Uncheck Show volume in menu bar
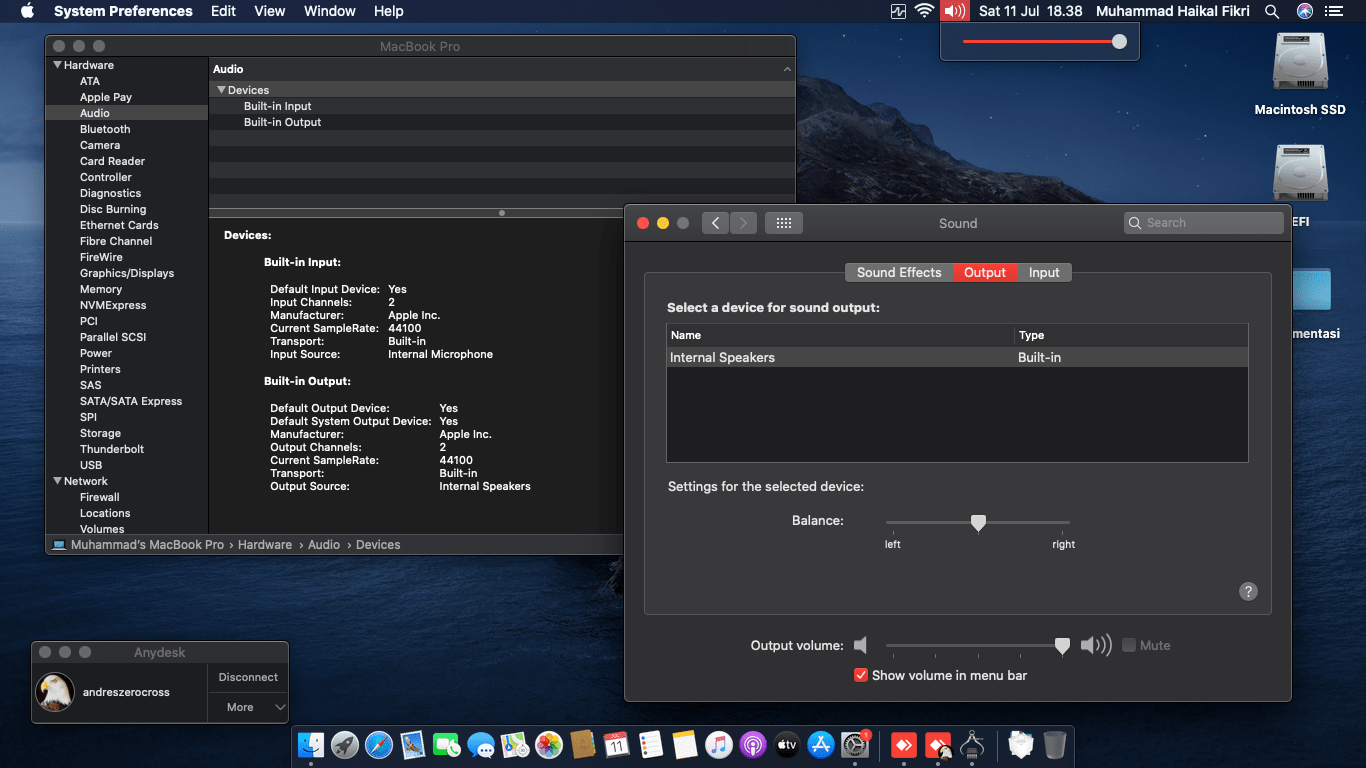 click(x=860, y=675)
